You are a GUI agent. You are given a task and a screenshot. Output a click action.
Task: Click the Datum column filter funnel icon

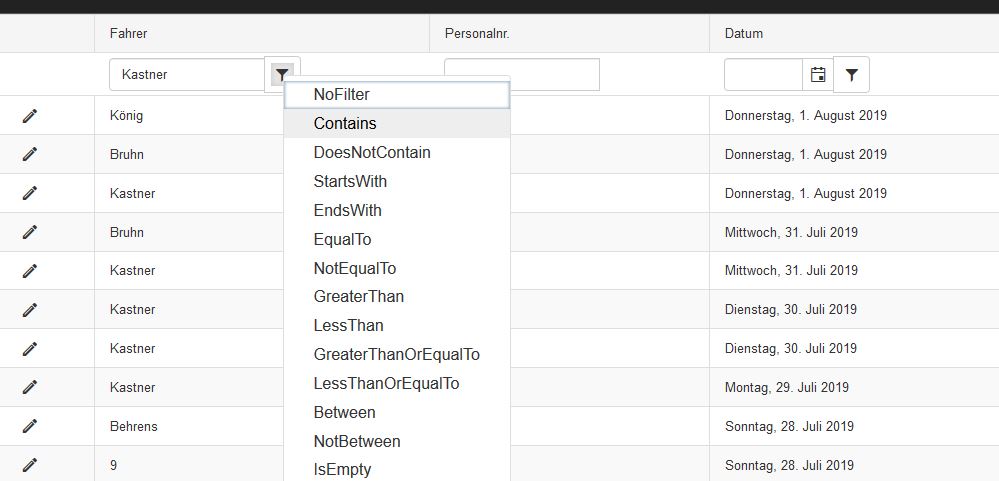(851, 75)
